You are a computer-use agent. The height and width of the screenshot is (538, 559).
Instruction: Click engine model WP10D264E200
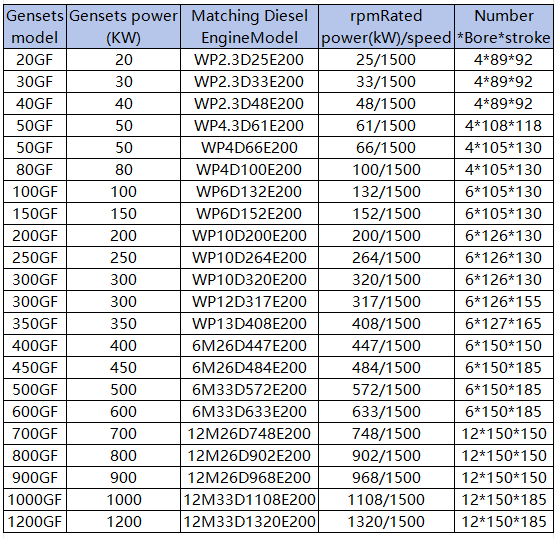249,258
